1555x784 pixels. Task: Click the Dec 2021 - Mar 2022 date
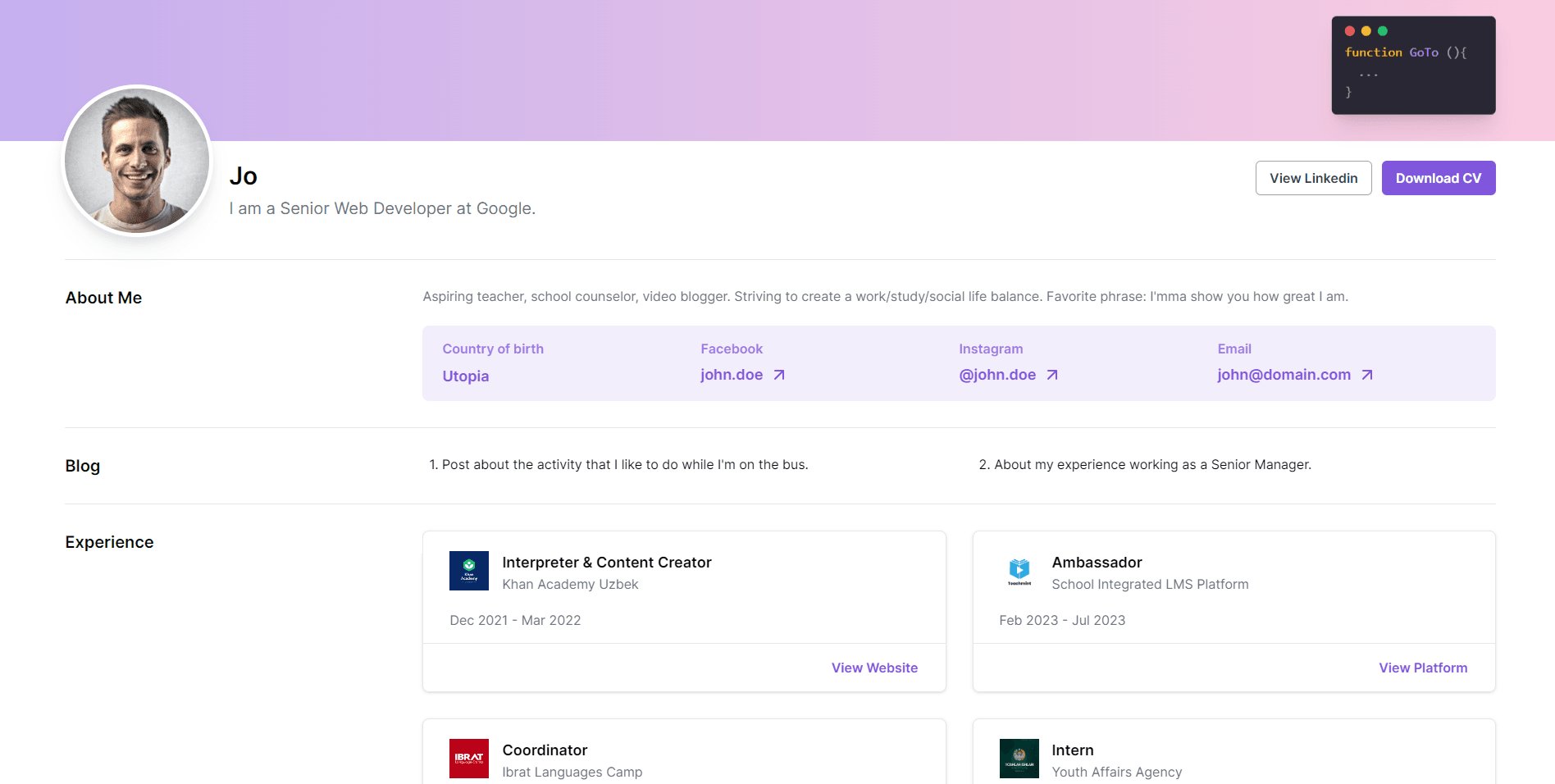[x=515, y=621]
